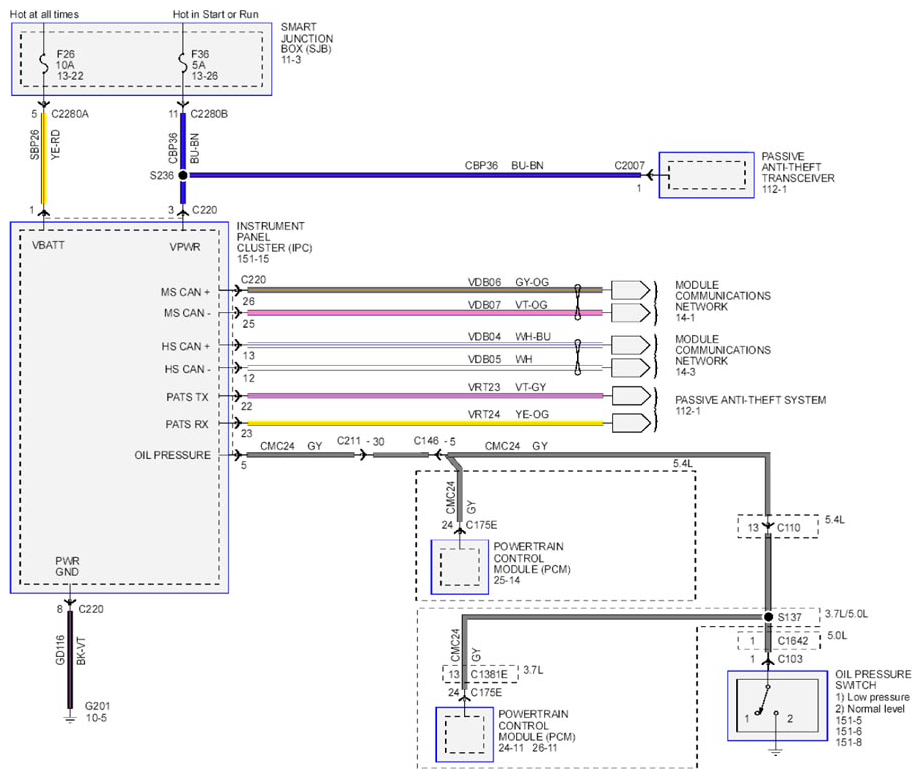The width and height of the screenshot is (921, 778).
Task: Click the "C146 - 5" connector label
Action: point(435,441)
